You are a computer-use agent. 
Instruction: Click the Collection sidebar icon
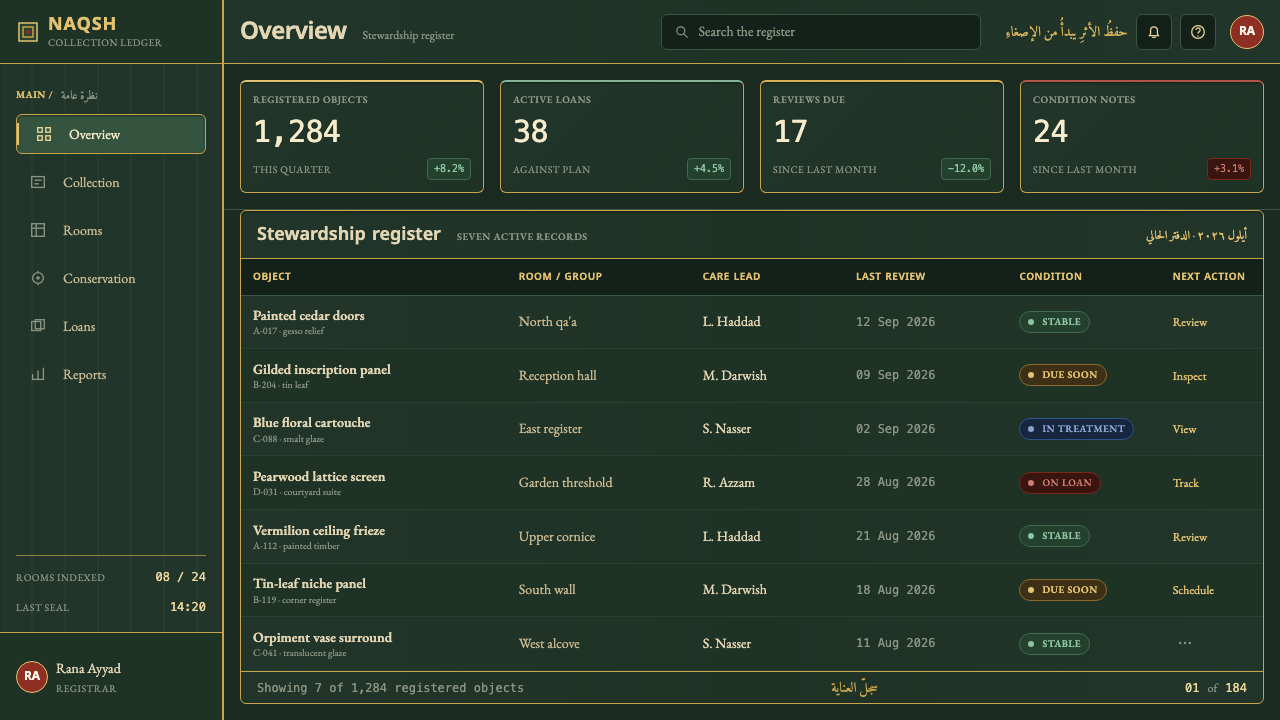point(38,182)
